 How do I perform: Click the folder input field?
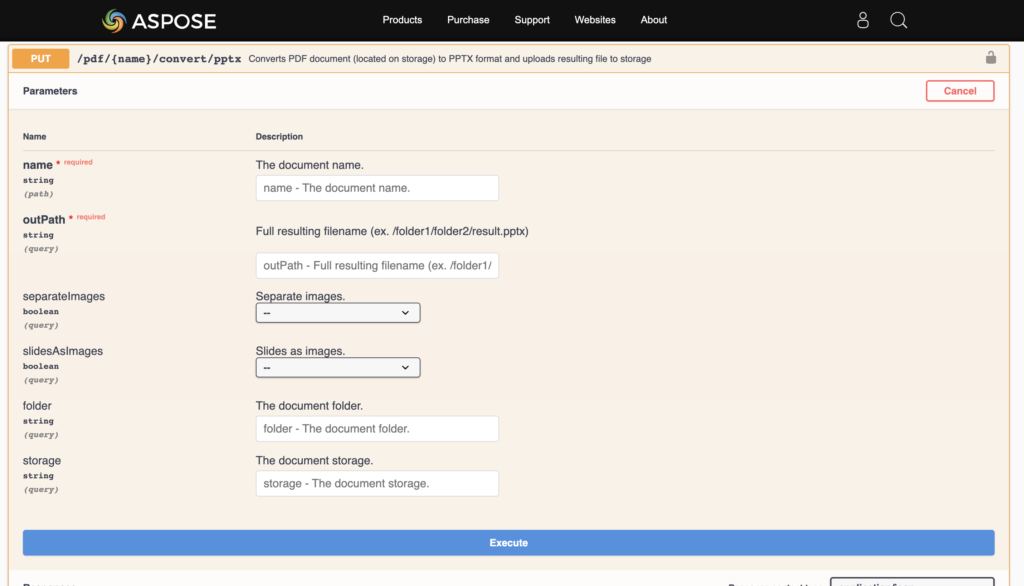pos(377,429)
